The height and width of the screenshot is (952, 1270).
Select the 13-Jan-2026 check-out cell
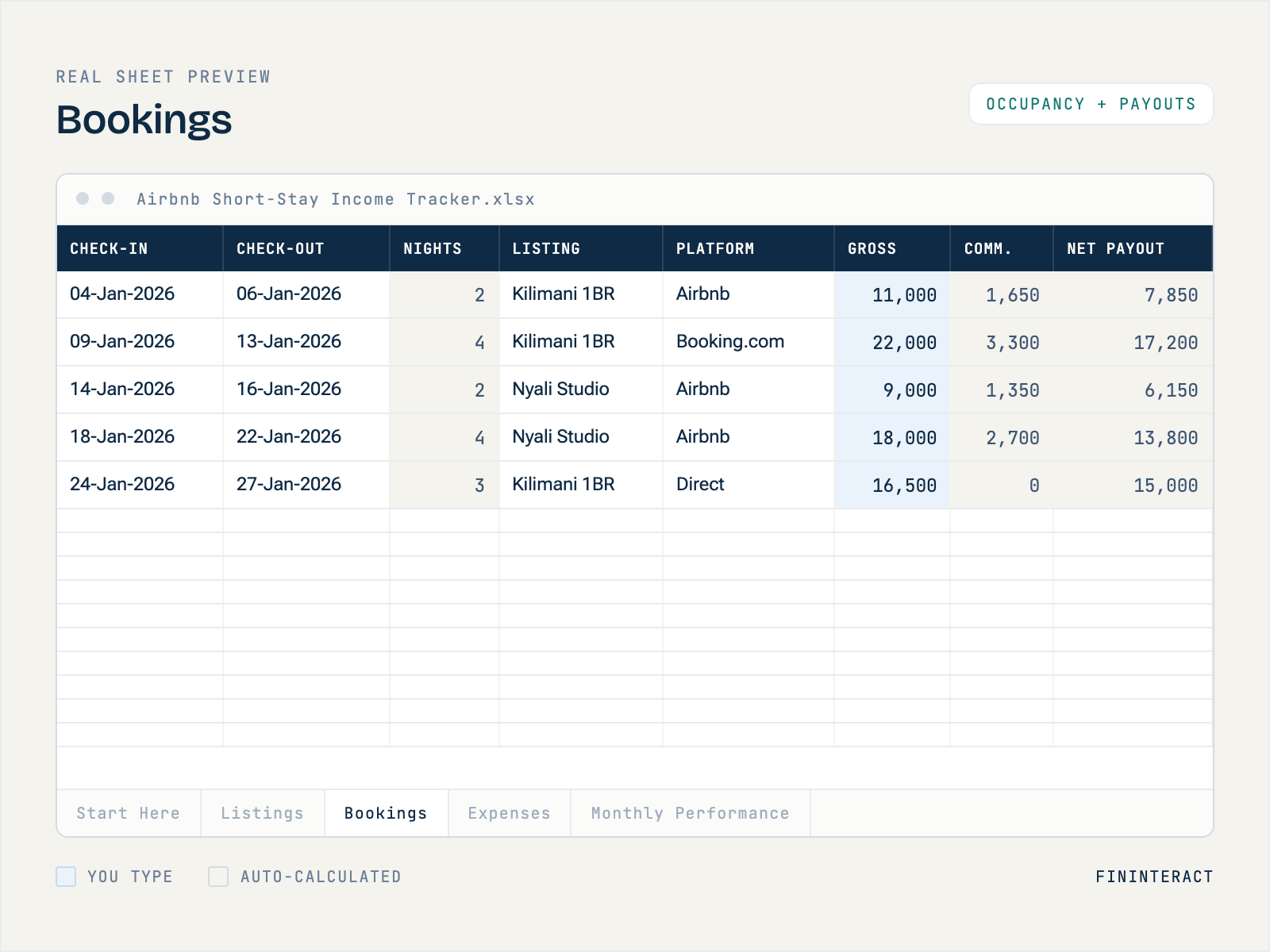(x=306, y=342)
